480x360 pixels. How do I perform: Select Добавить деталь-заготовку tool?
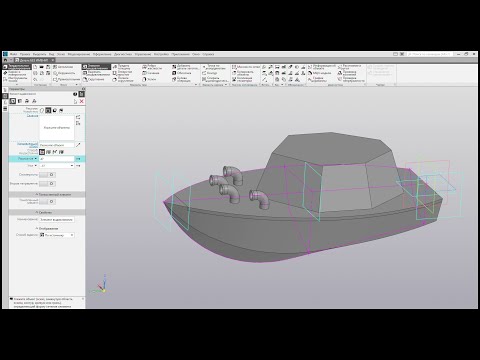tap(185, 67)
